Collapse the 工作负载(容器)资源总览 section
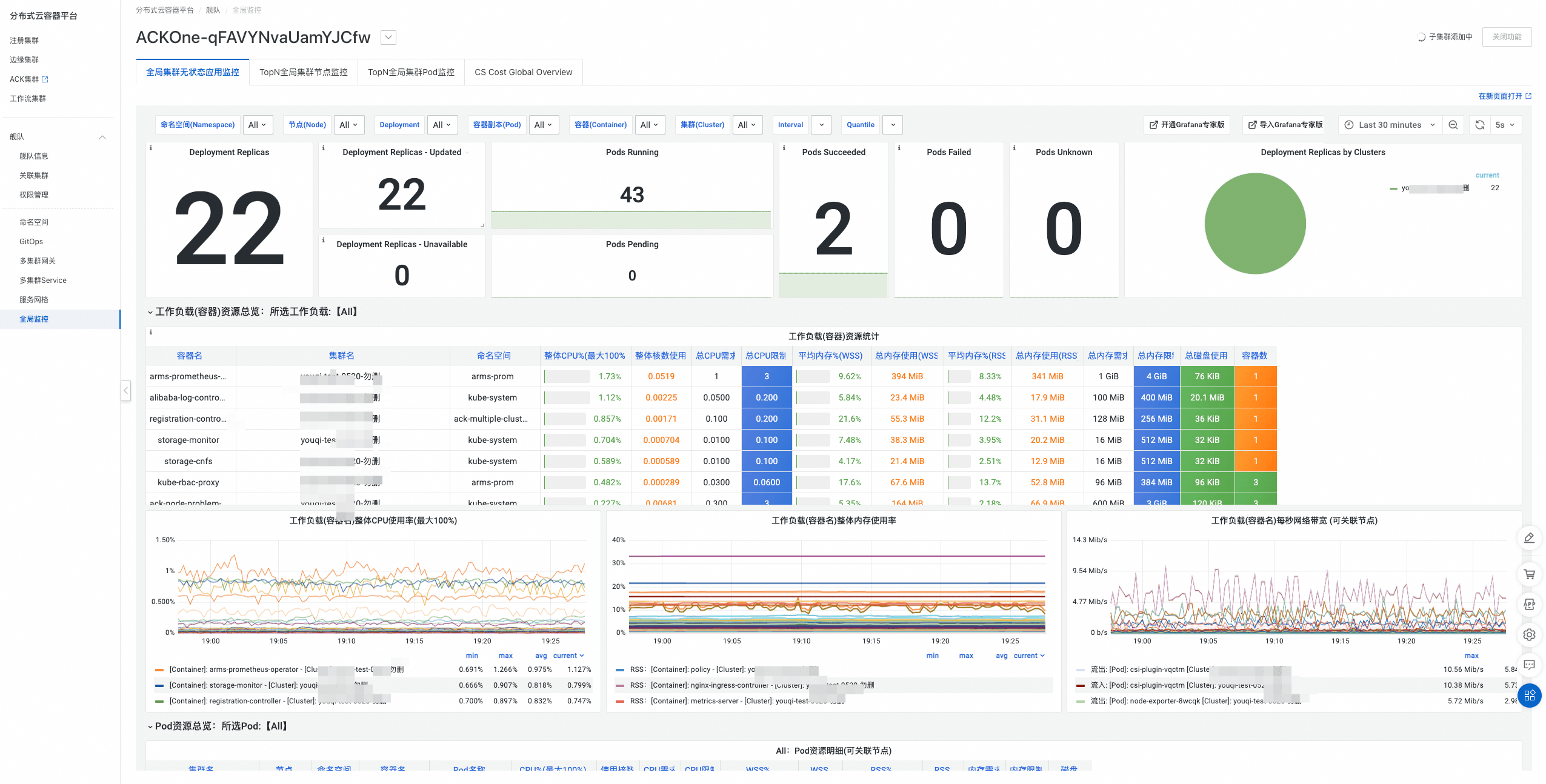The image size is (1546, 784). [150, 312]
